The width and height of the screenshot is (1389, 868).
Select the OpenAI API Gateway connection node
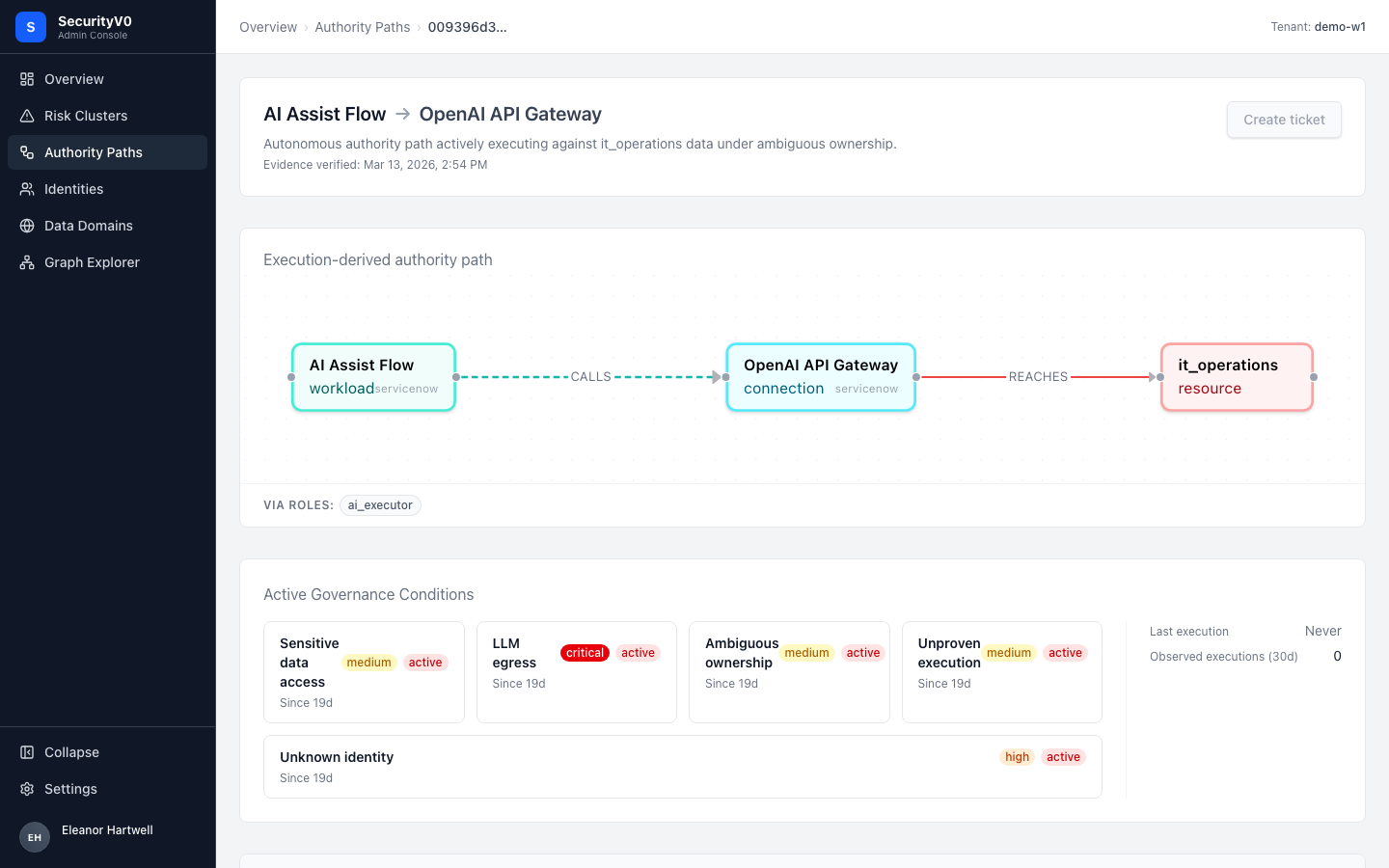tap(821, 377)
